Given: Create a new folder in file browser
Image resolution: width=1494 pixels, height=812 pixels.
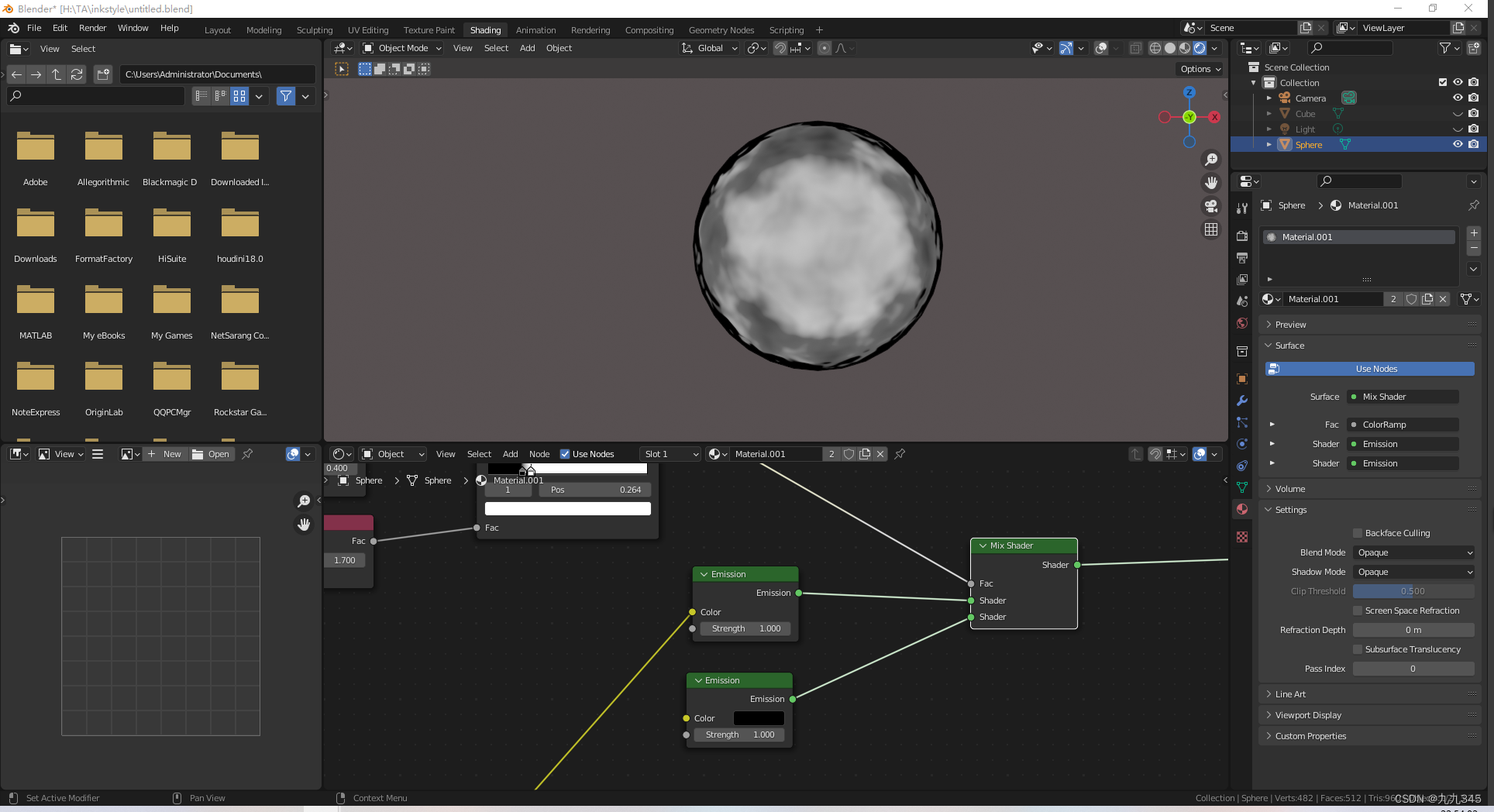Looking at the screenshot, I should tap(103, 74).
